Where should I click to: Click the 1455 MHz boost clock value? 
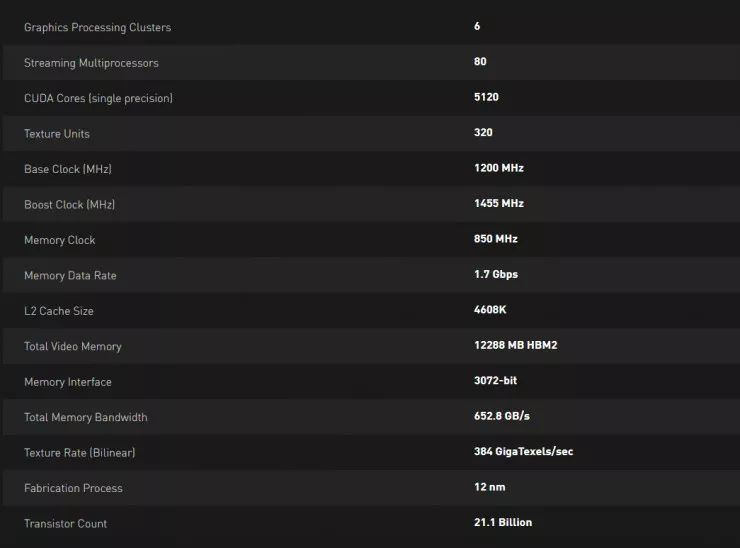(x=498, y=204)
